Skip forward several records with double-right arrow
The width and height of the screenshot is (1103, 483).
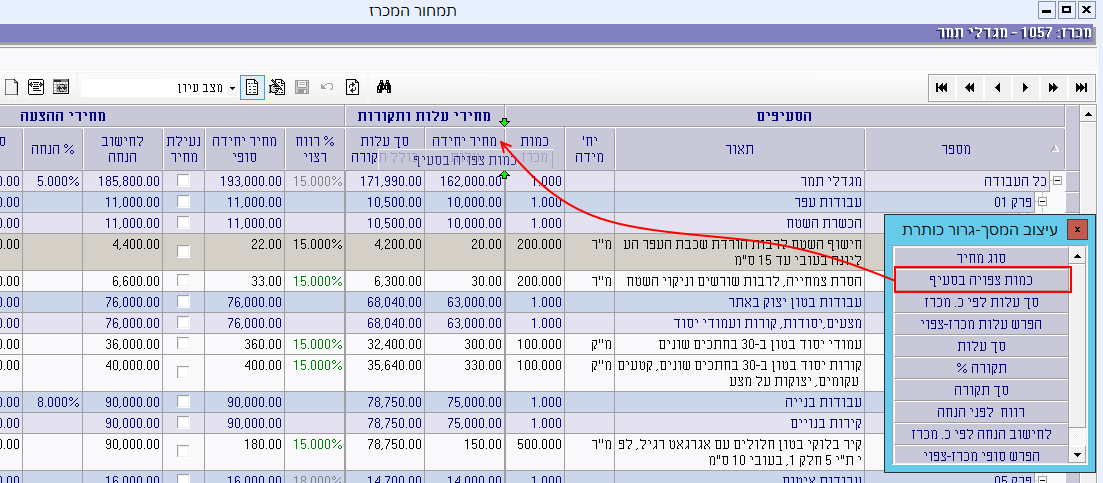(1053, 88)
